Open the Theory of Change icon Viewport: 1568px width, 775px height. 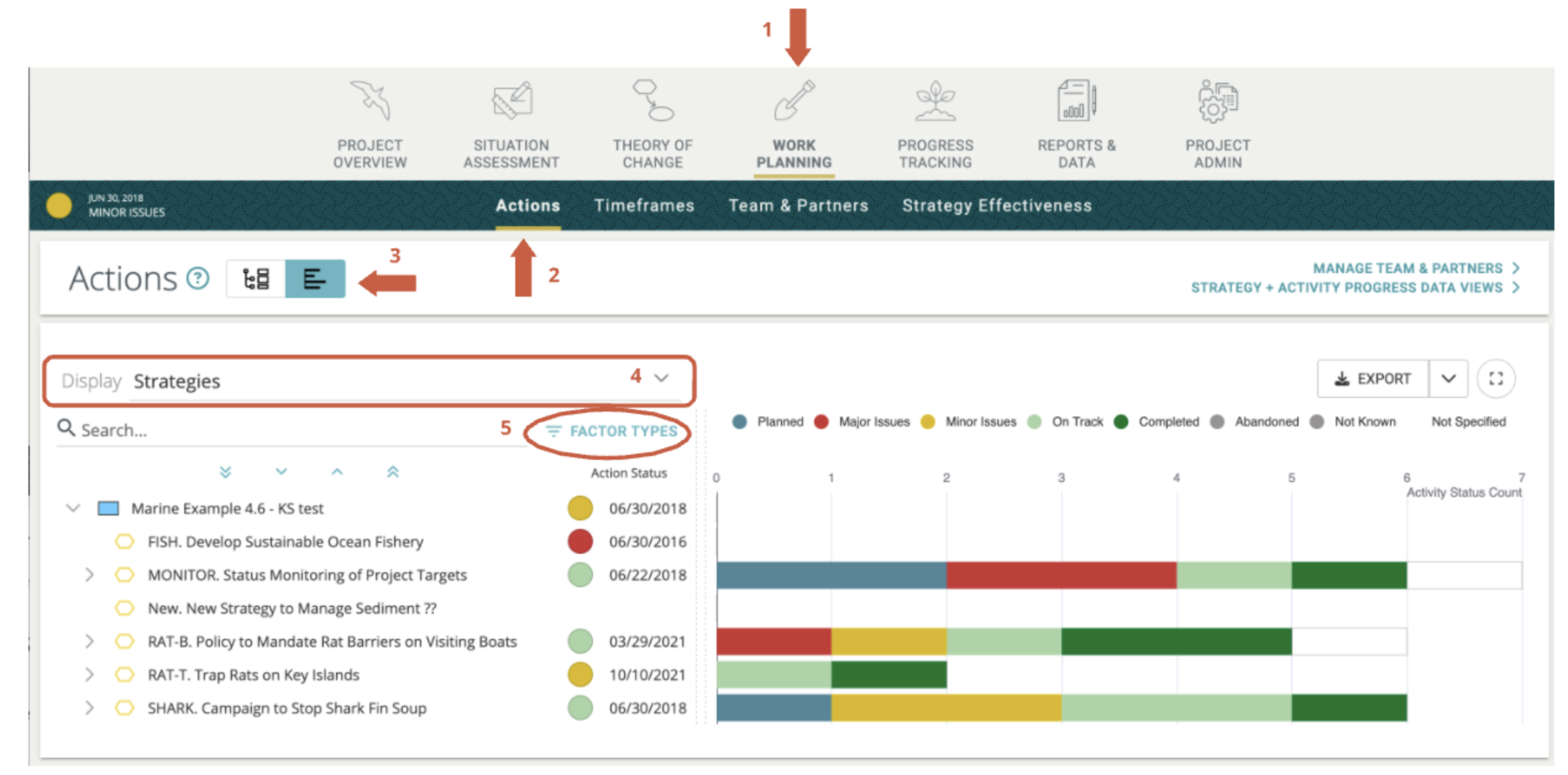click(652, 100)
